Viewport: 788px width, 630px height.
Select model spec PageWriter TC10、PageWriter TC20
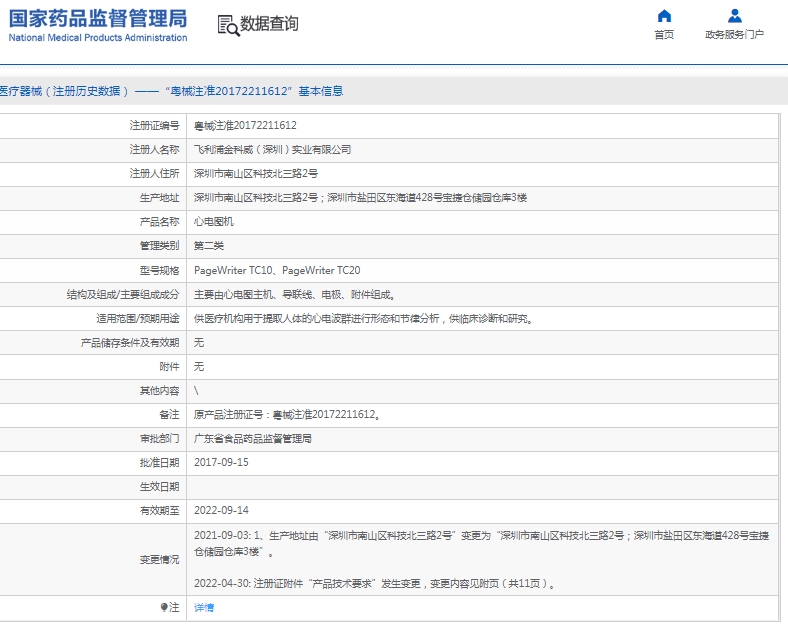[x=277, y=270]
